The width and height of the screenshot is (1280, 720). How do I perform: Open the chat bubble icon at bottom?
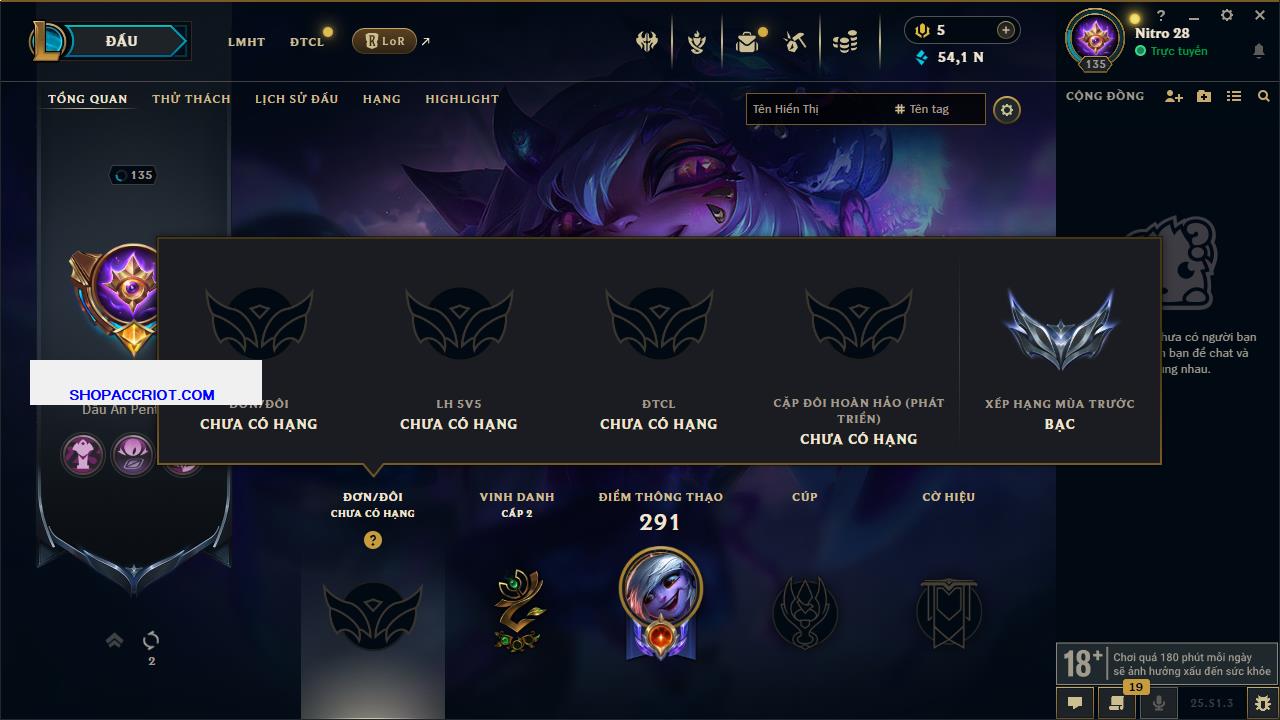point(1074,703)
